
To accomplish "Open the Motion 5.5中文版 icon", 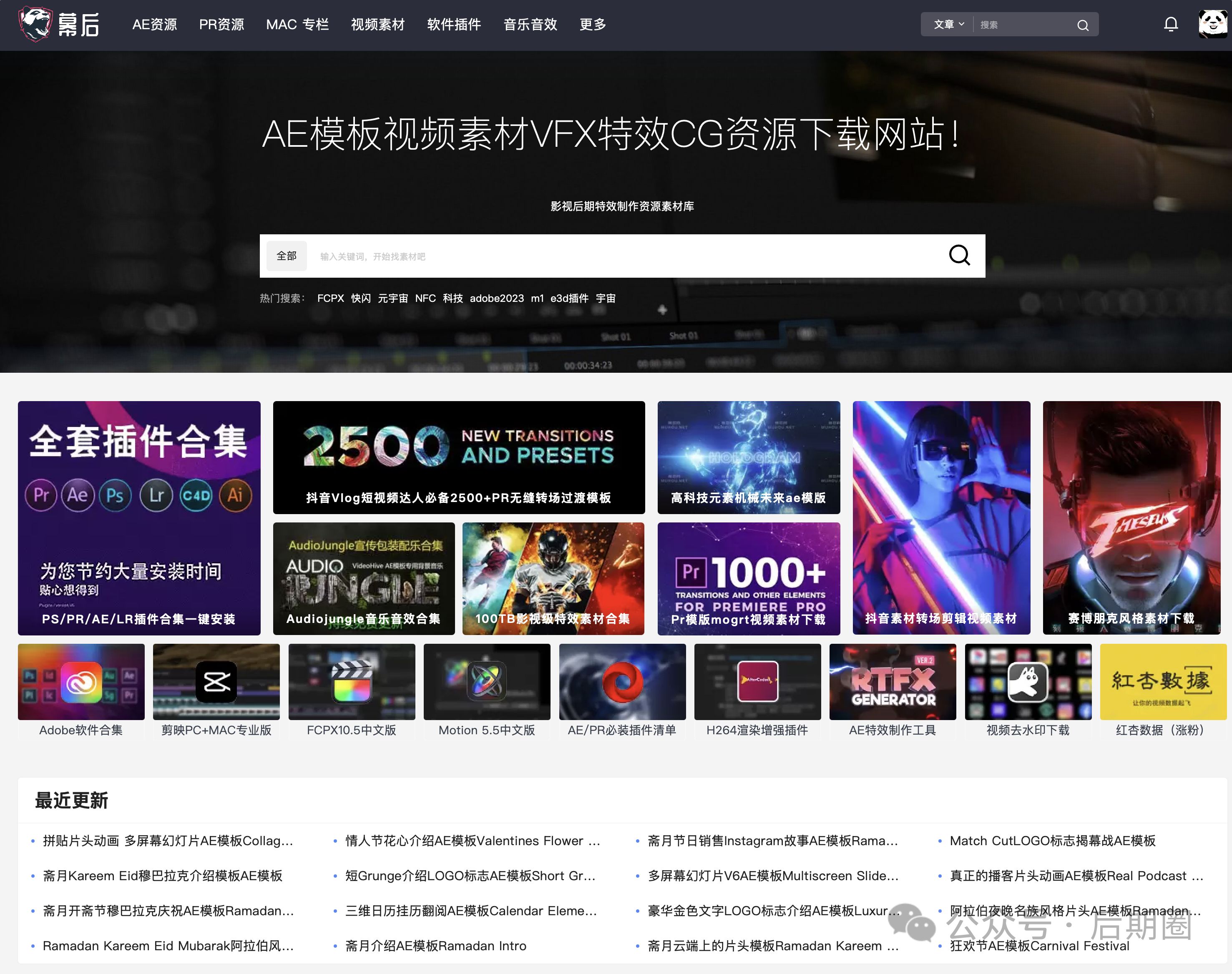I will click(487, 682).
